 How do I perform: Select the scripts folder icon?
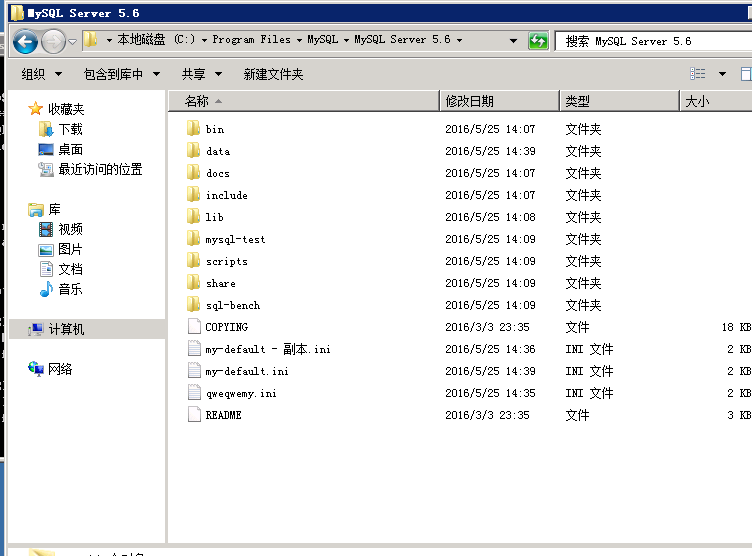pyautogui.click(x=193, y=261)
